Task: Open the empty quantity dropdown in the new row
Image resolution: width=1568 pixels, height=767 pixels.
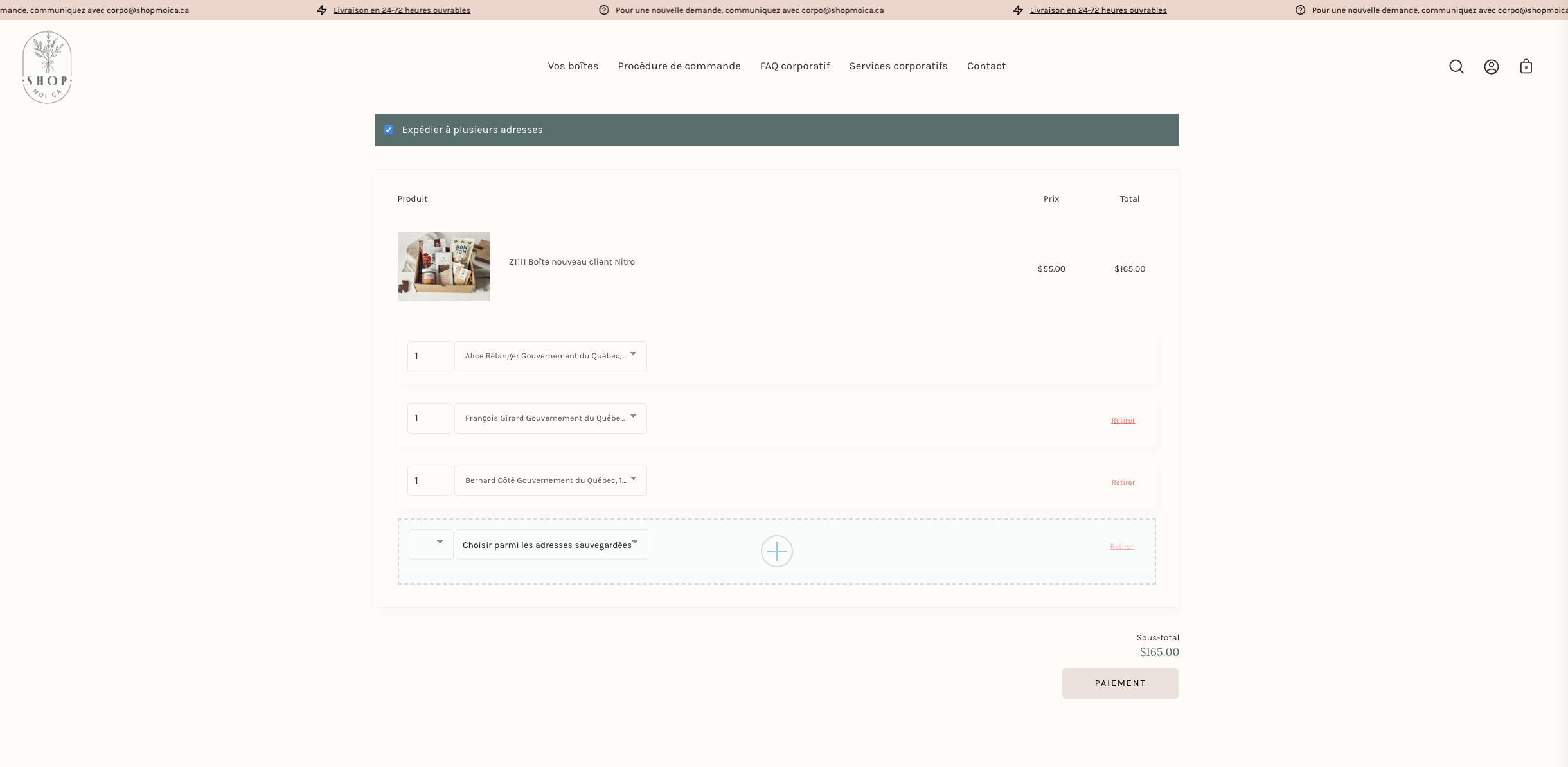Action: click(431, 545)
